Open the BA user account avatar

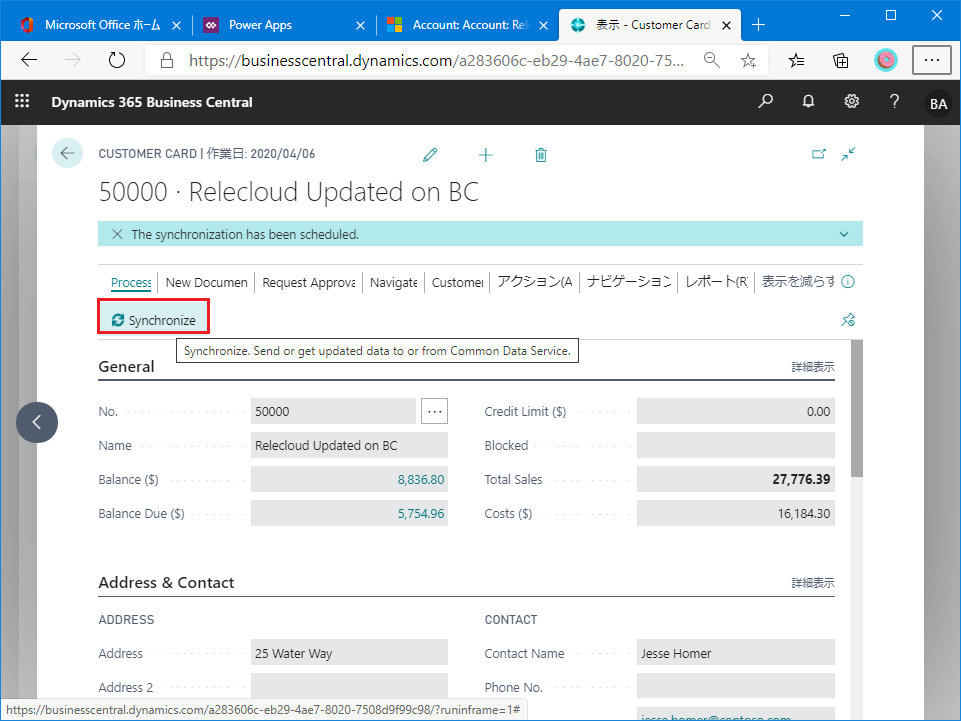[938, 104]
